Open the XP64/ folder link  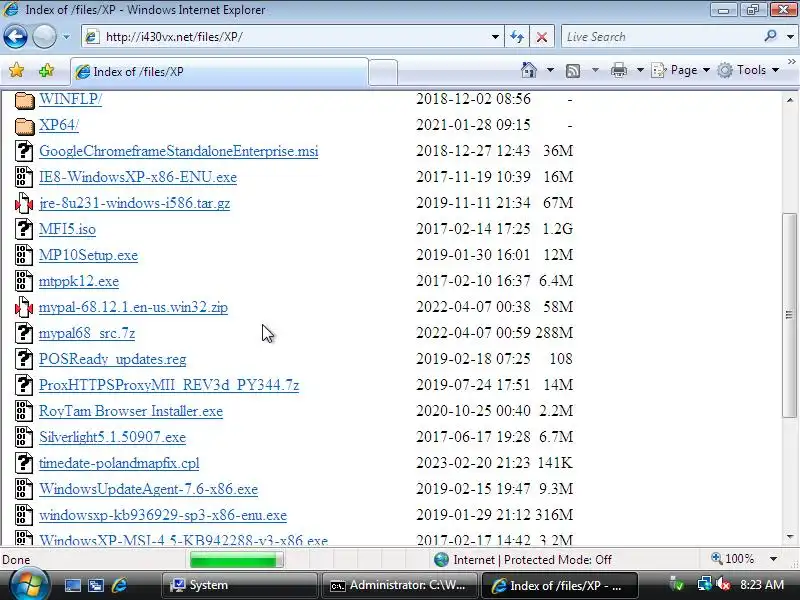click(x=59, y=125)
